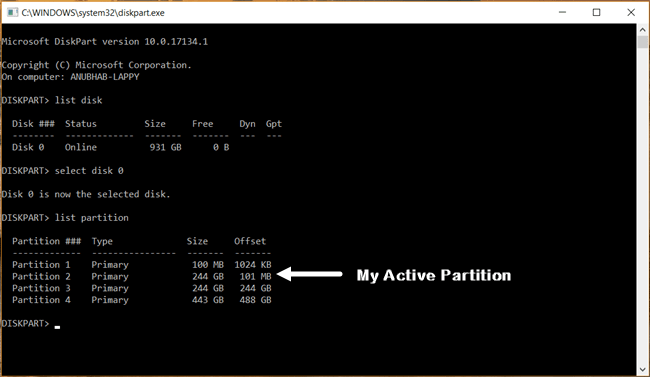Close the diskpart.exe window

[x=631, y=12]
